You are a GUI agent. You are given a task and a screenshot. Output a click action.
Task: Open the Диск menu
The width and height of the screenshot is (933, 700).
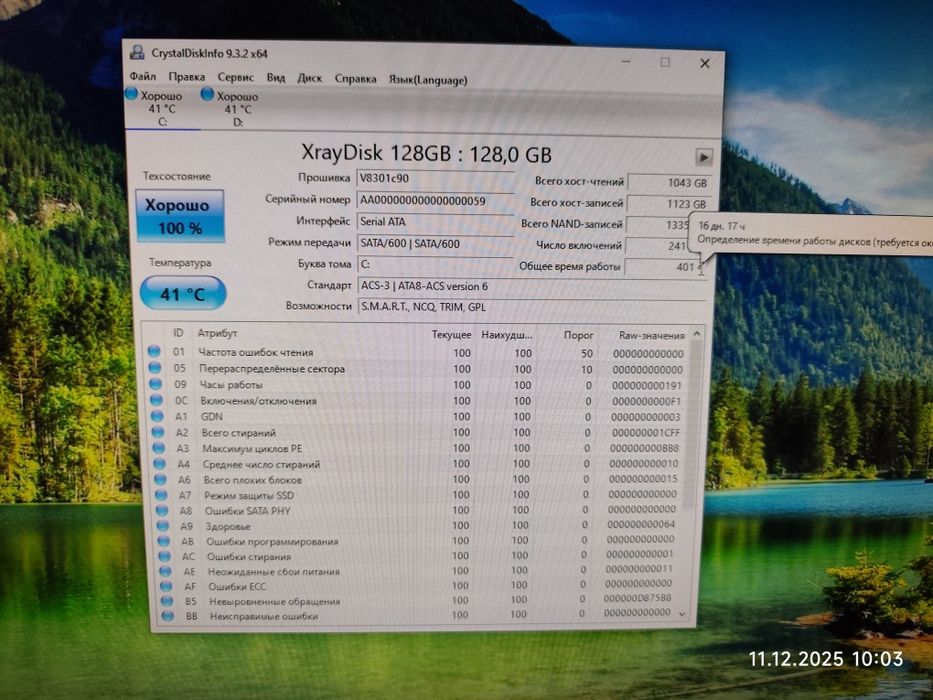point(310,79)
